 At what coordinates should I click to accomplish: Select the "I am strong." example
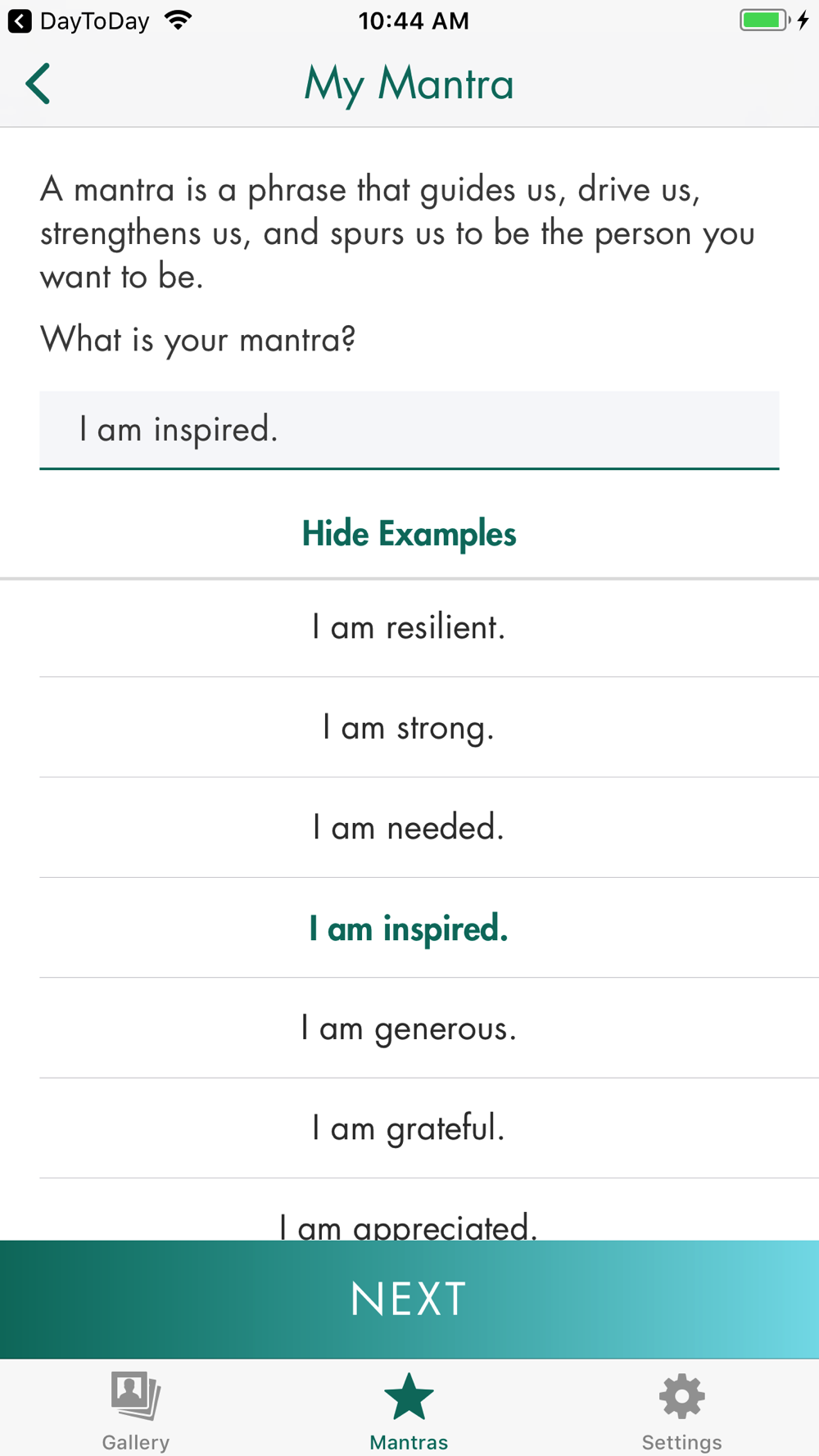click(409, 728)
